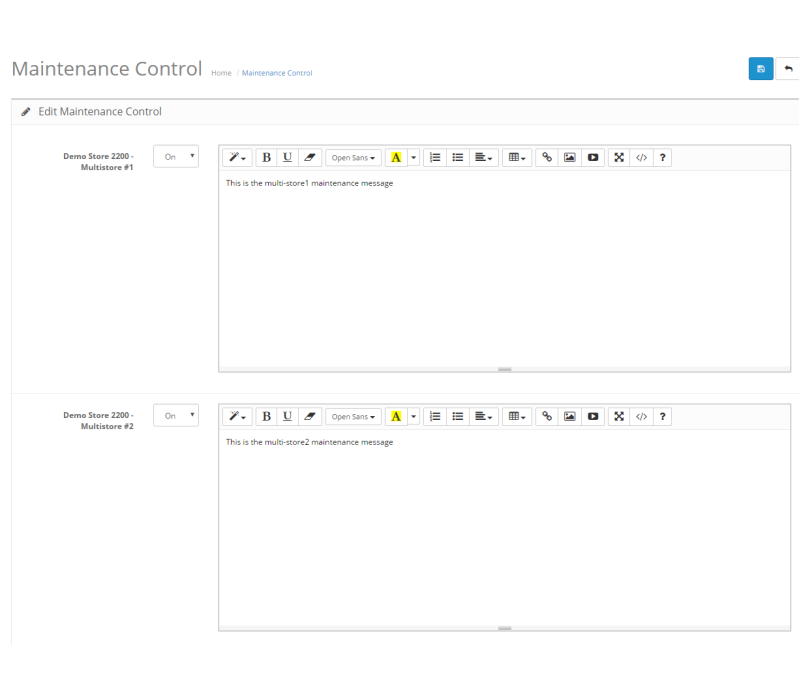The image size is (800, 700).
Task: Toggle fullscreen in Multistore #1 editor
Action: pos(619,158)
